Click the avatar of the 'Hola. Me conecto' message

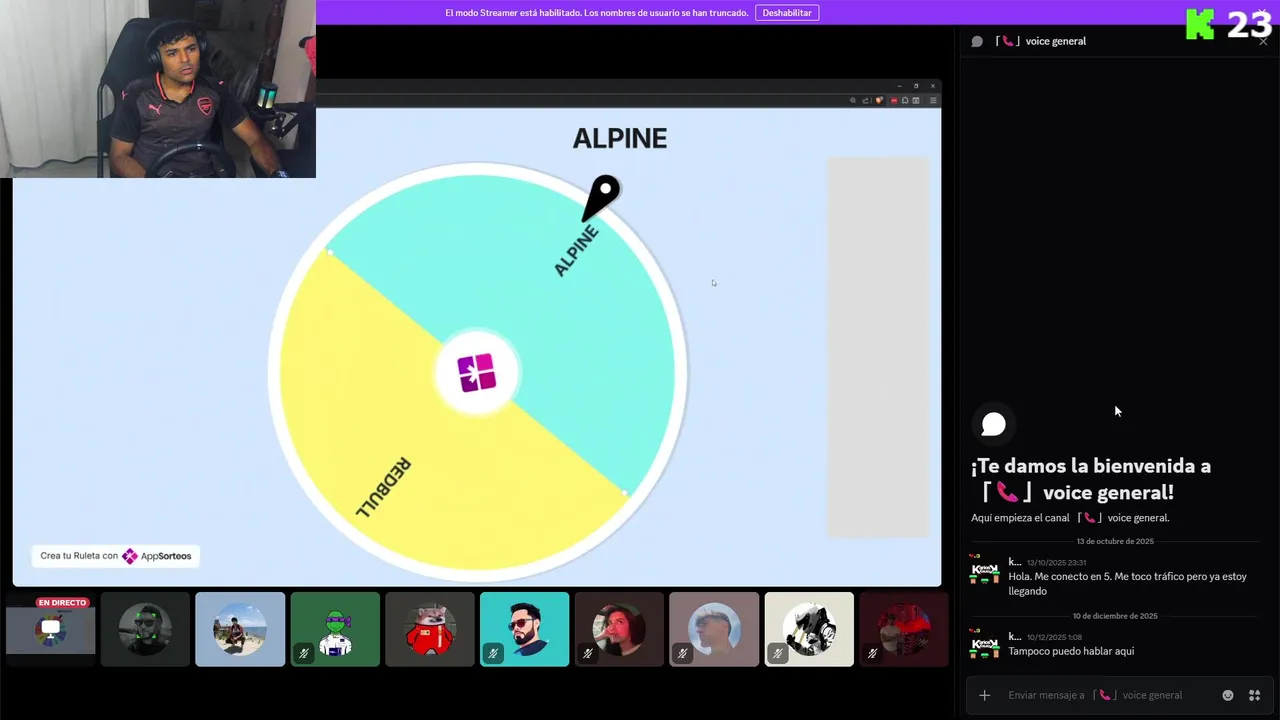(x=985, y=571)
